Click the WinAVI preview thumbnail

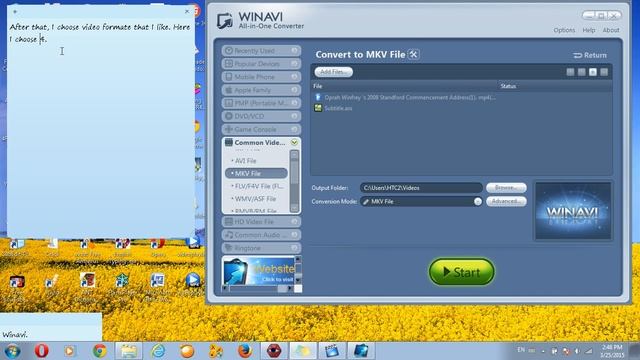pyautogui.click(x=573, y=211)
